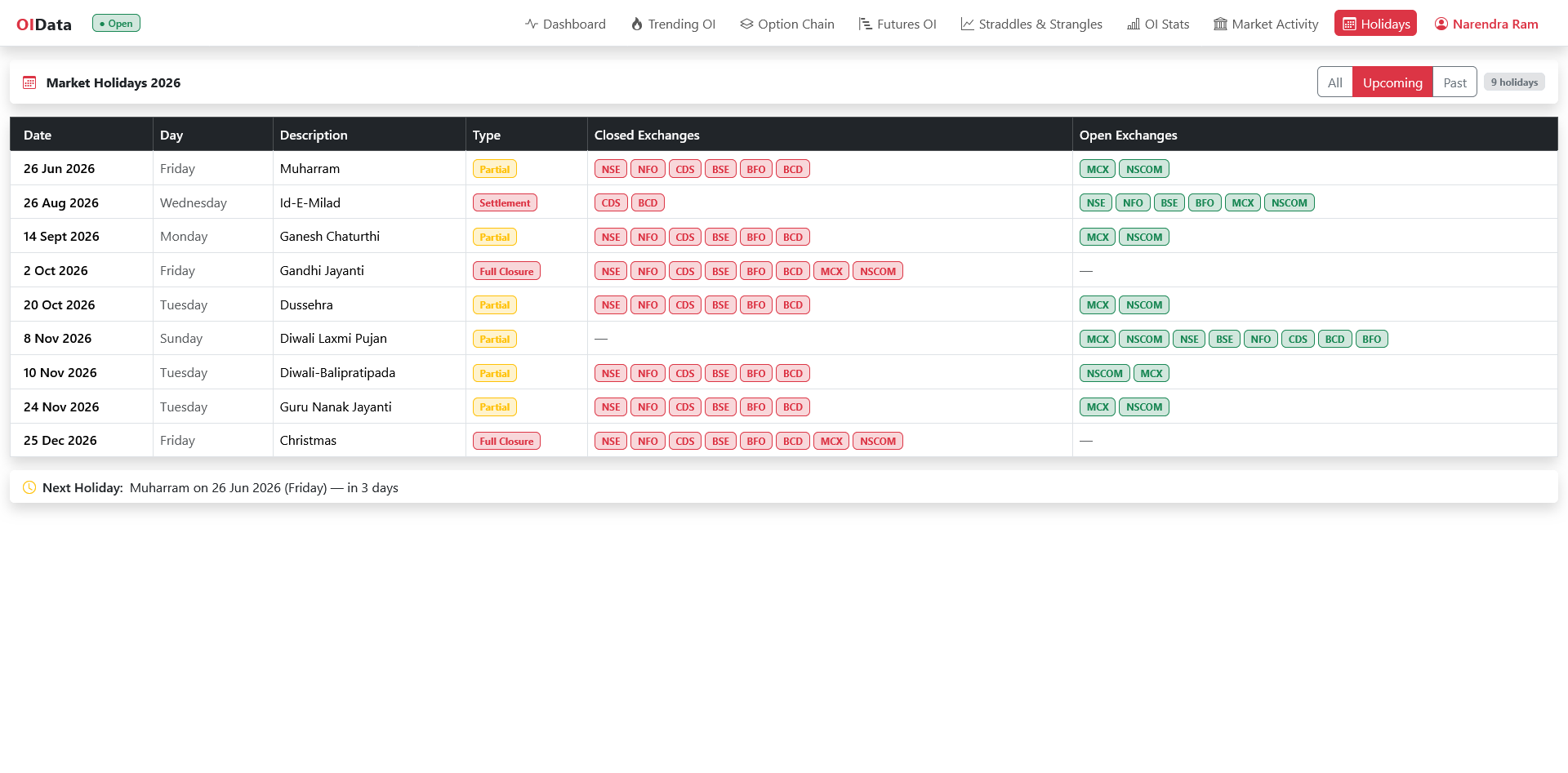Click the Option Chain layers icon
The image size is (1568, 773).
click(746, 24)
